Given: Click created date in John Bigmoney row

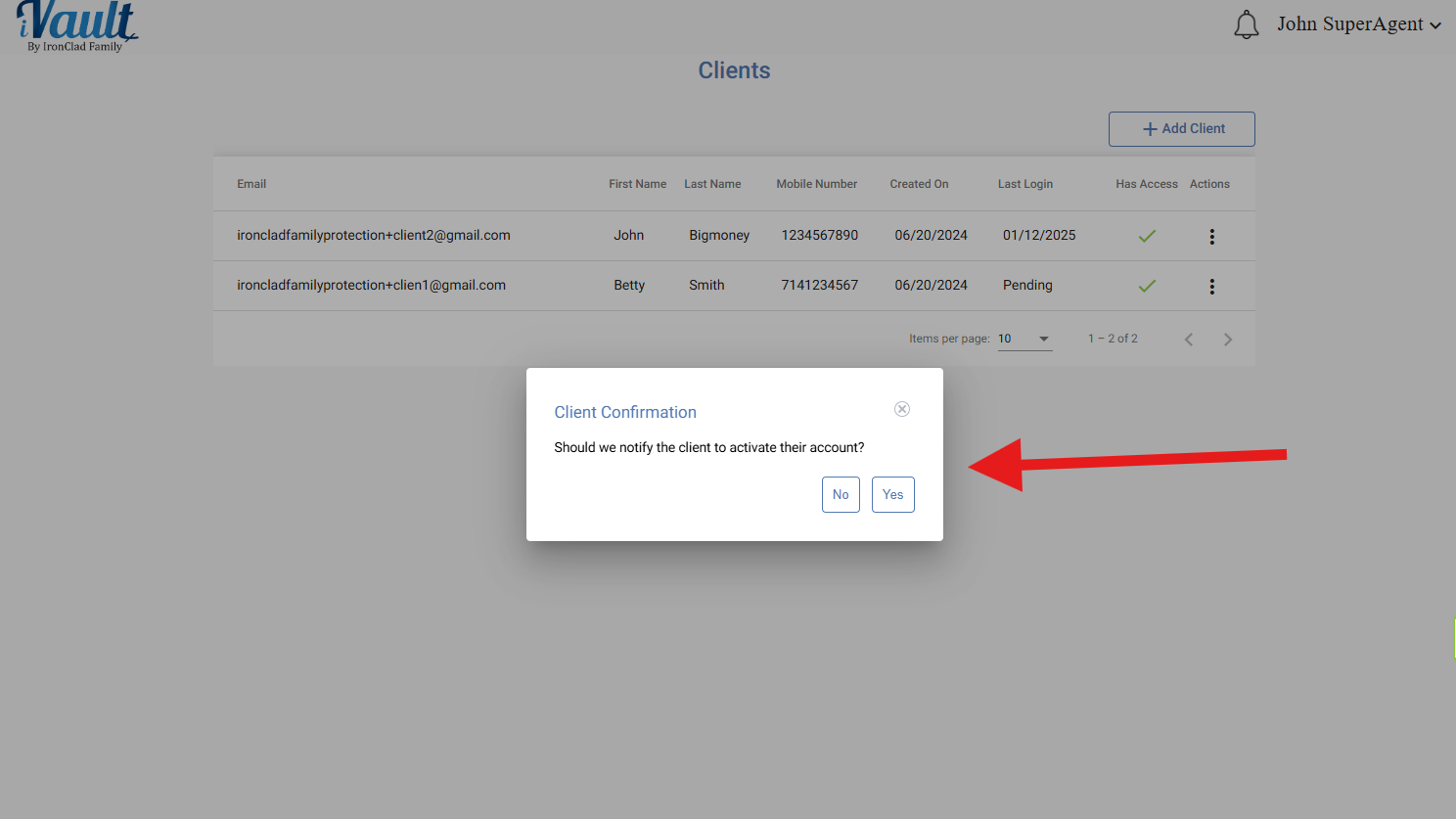Looking at the screenshot, I should [x=931, y=235].
